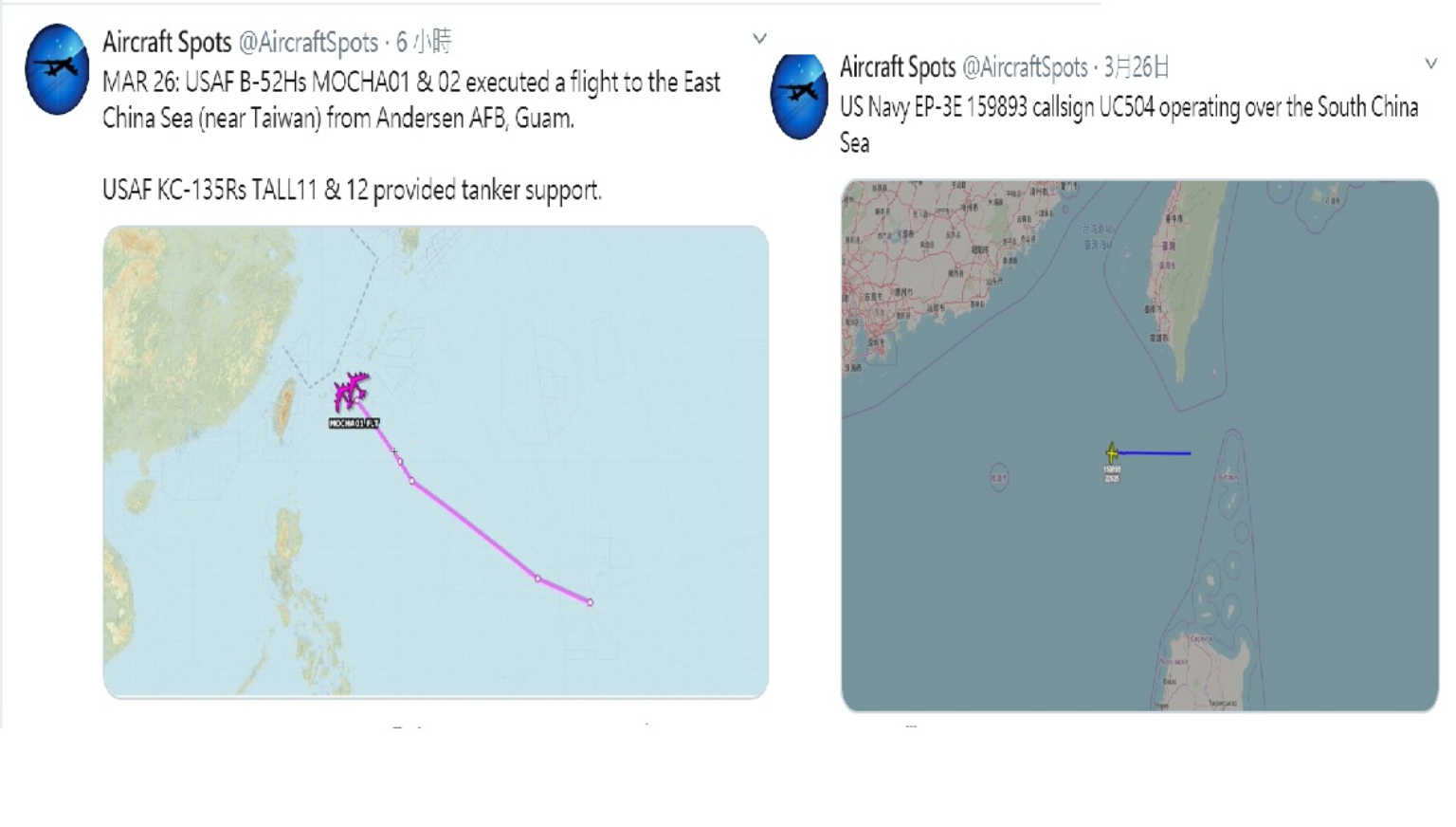
Task: Click the blue flight track line
Action: [x=1155, y=453]
